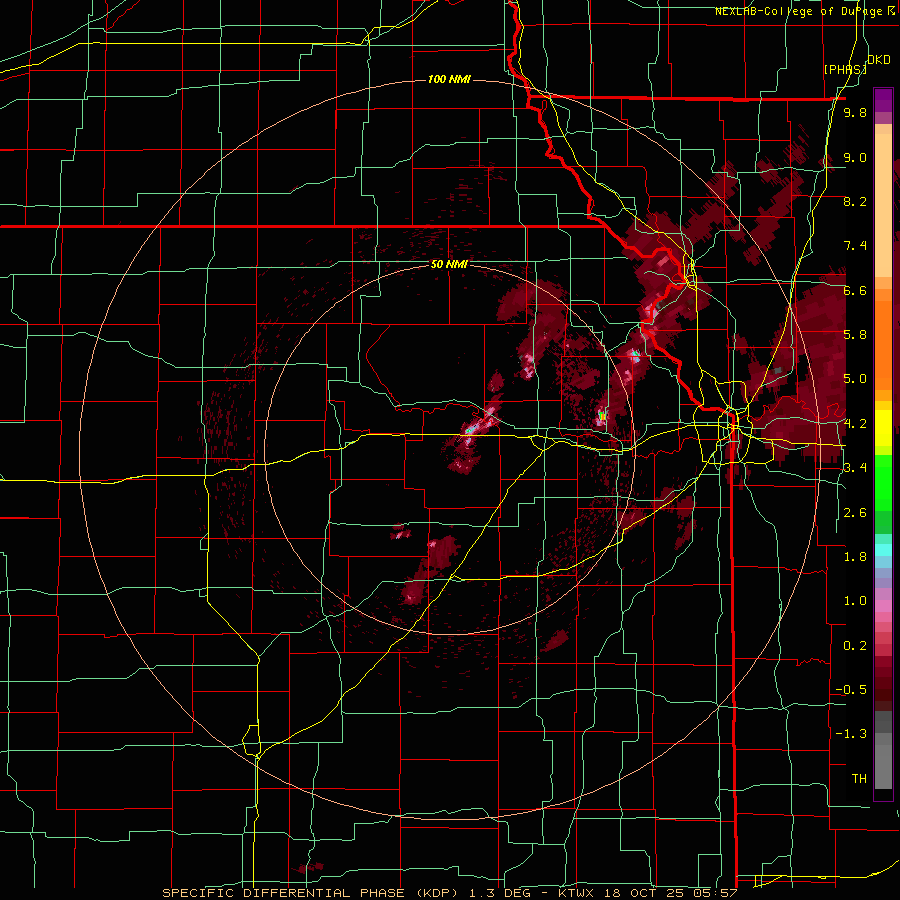Select the -1.3 value on the scale

coord(851,734)
